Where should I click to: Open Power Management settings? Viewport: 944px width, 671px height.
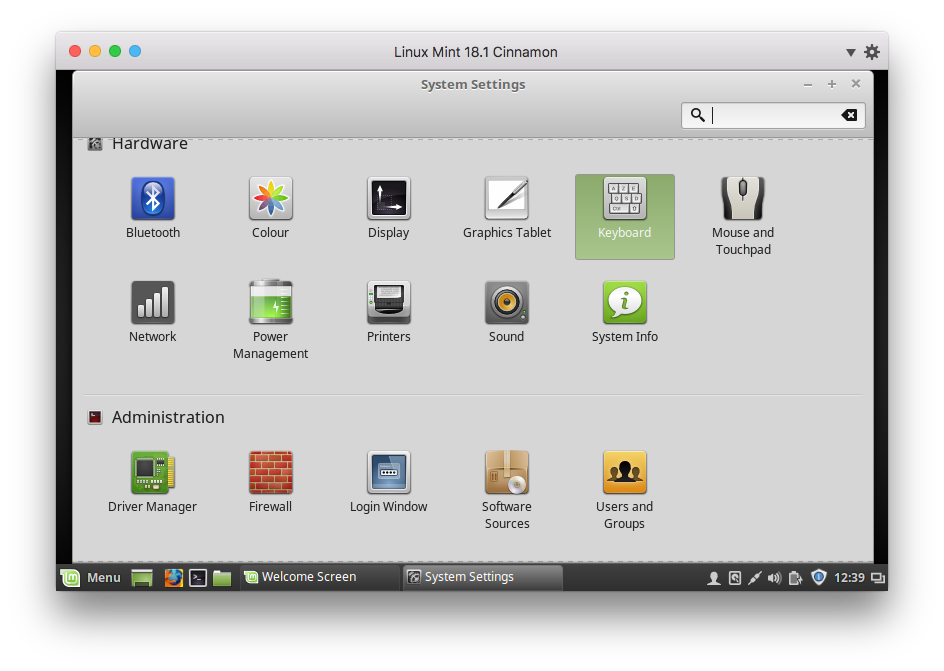(270, 320)
